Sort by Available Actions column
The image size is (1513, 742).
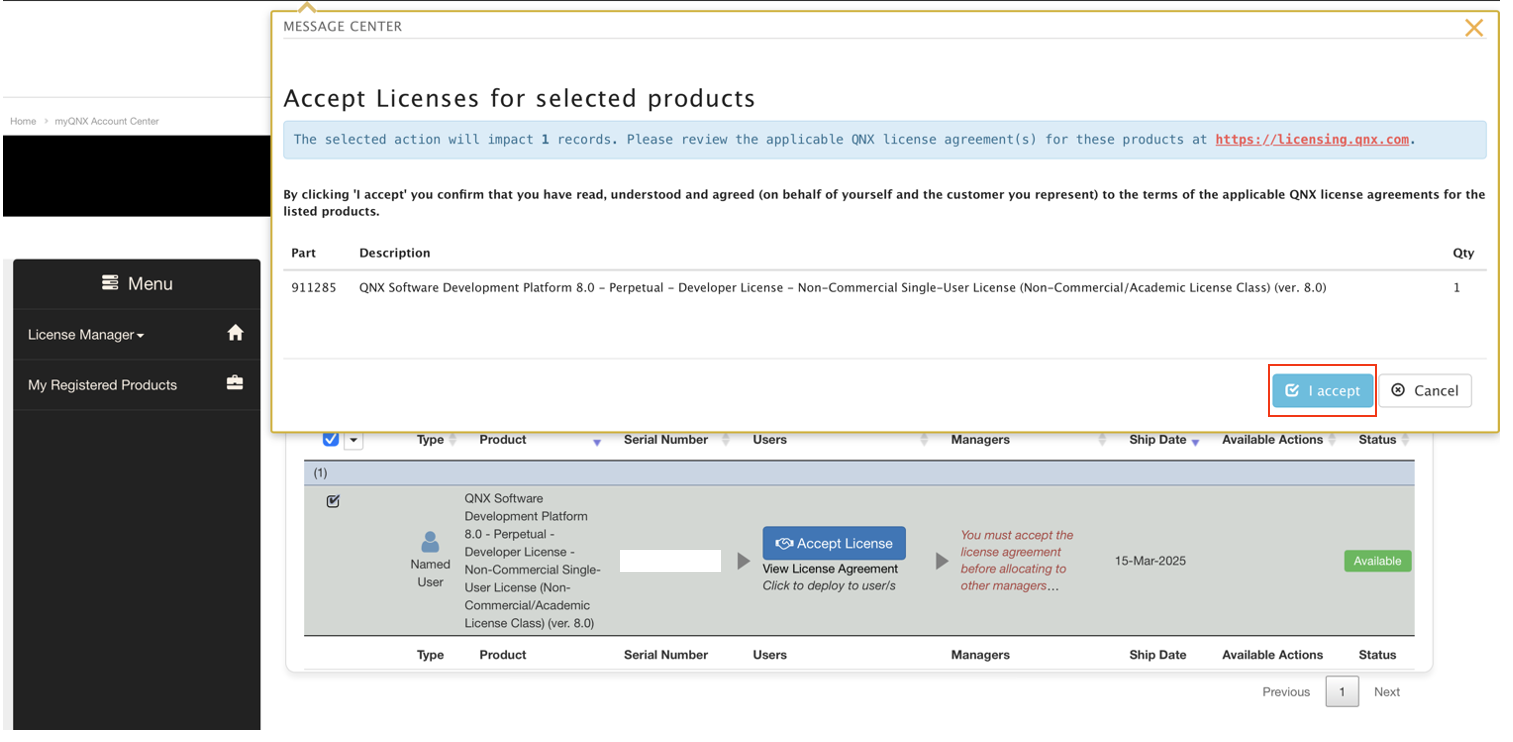tap(1279, 439)
